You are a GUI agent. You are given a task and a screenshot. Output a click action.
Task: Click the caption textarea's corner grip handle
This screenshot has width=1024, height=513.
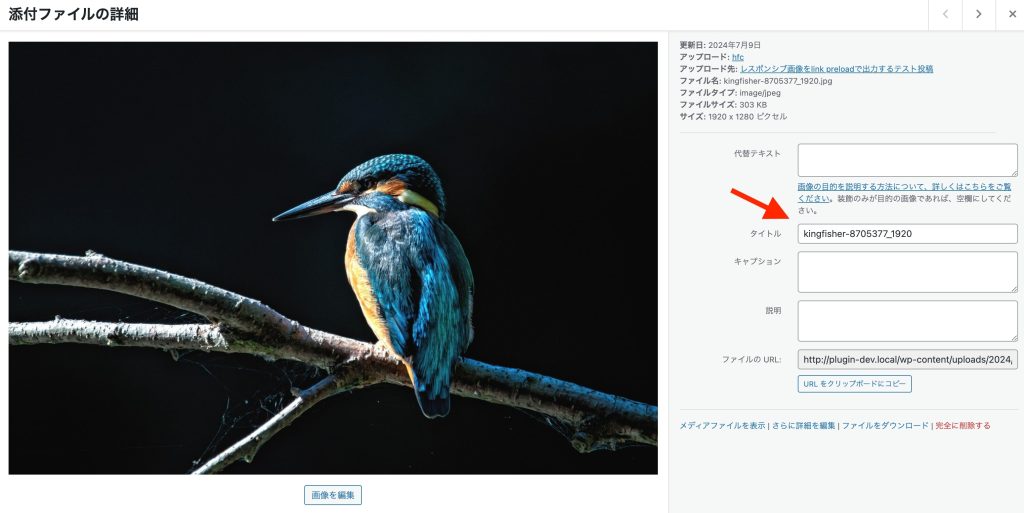pos(1014,288)
